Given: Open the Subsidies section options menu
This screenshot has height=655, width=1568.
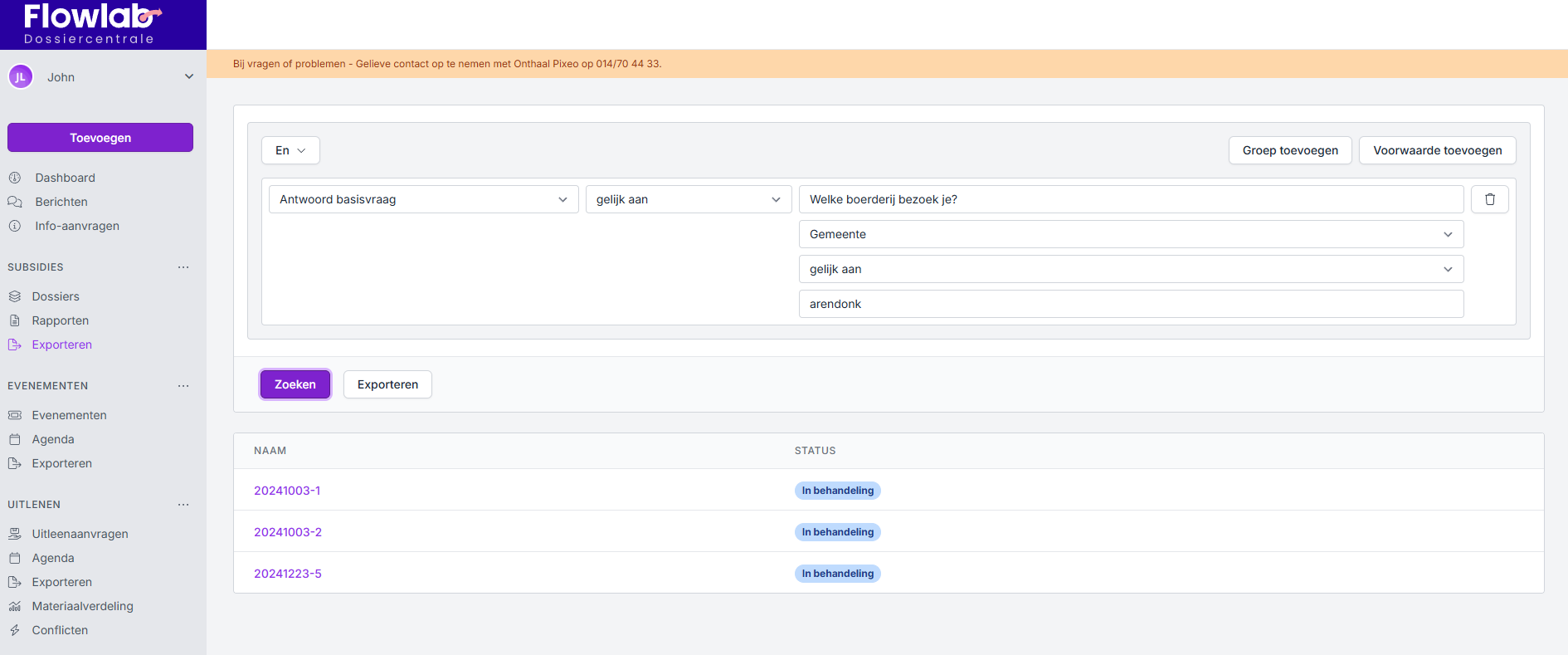Looking at the screenshot, I should point(183,267).
